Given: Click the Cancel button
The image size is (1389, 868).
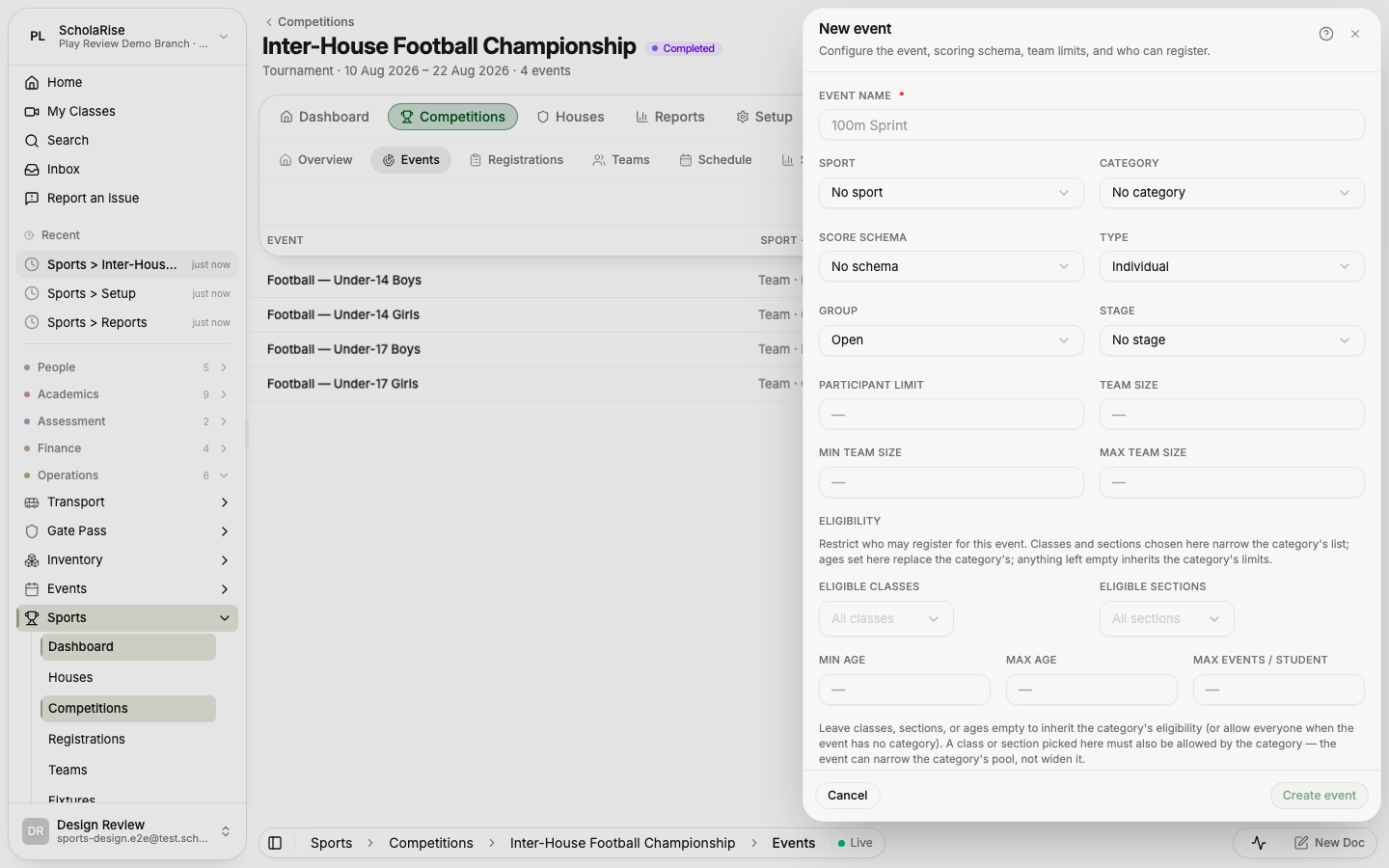Looking at the screenshot, I should [x=848, y=796].
